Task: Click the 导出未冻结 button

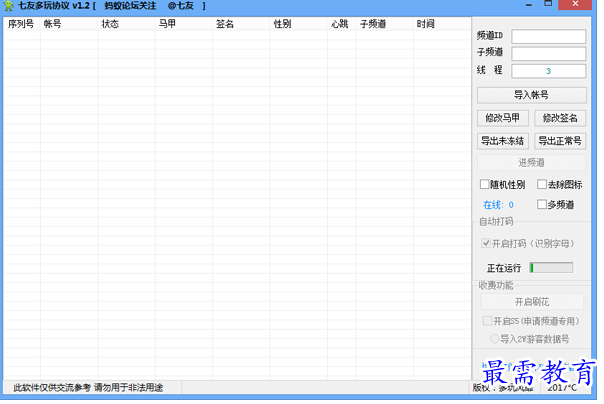Action: point(503,141)
